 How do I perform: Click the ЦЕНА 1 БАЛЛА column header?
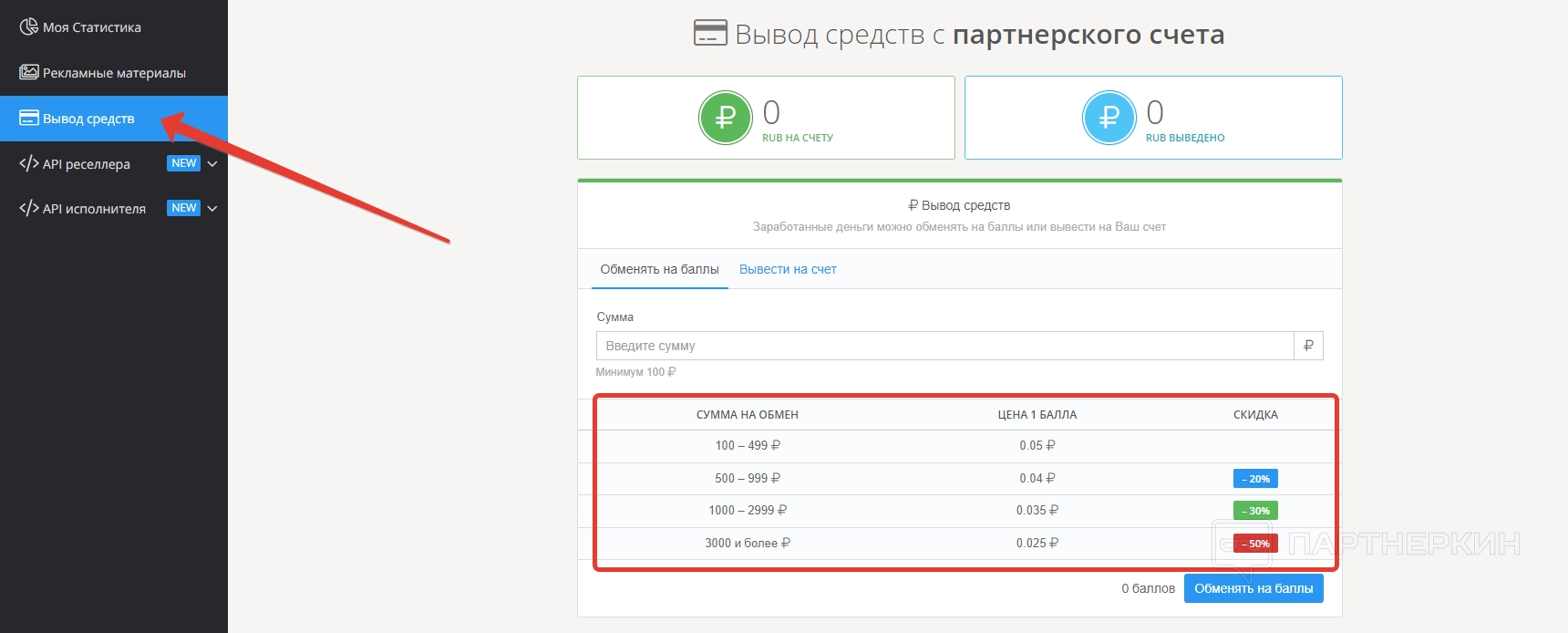(x=1037, y=415)
